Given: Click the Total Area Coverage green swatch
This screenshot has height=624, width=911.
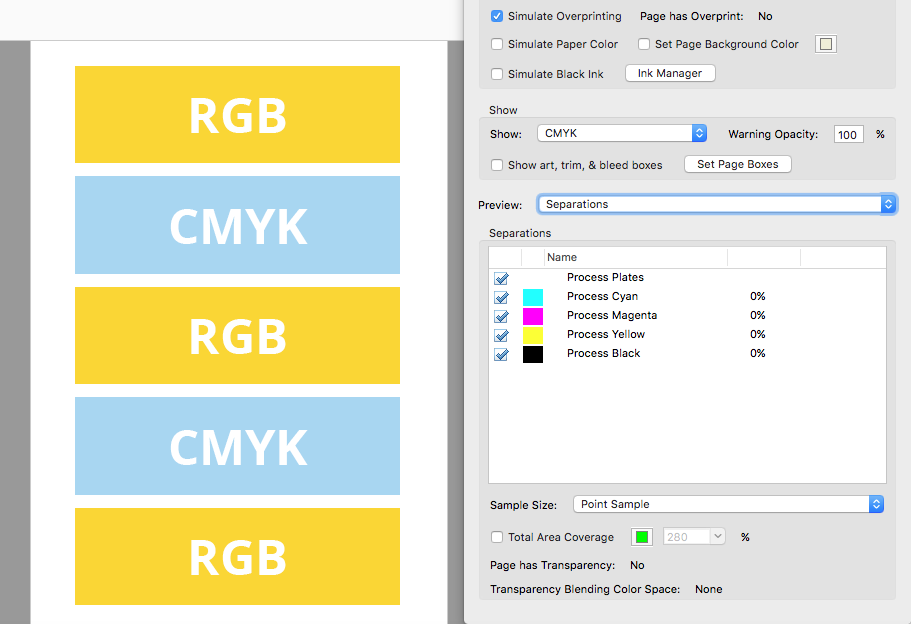Looking at the screenshot, I should [641, 536].
